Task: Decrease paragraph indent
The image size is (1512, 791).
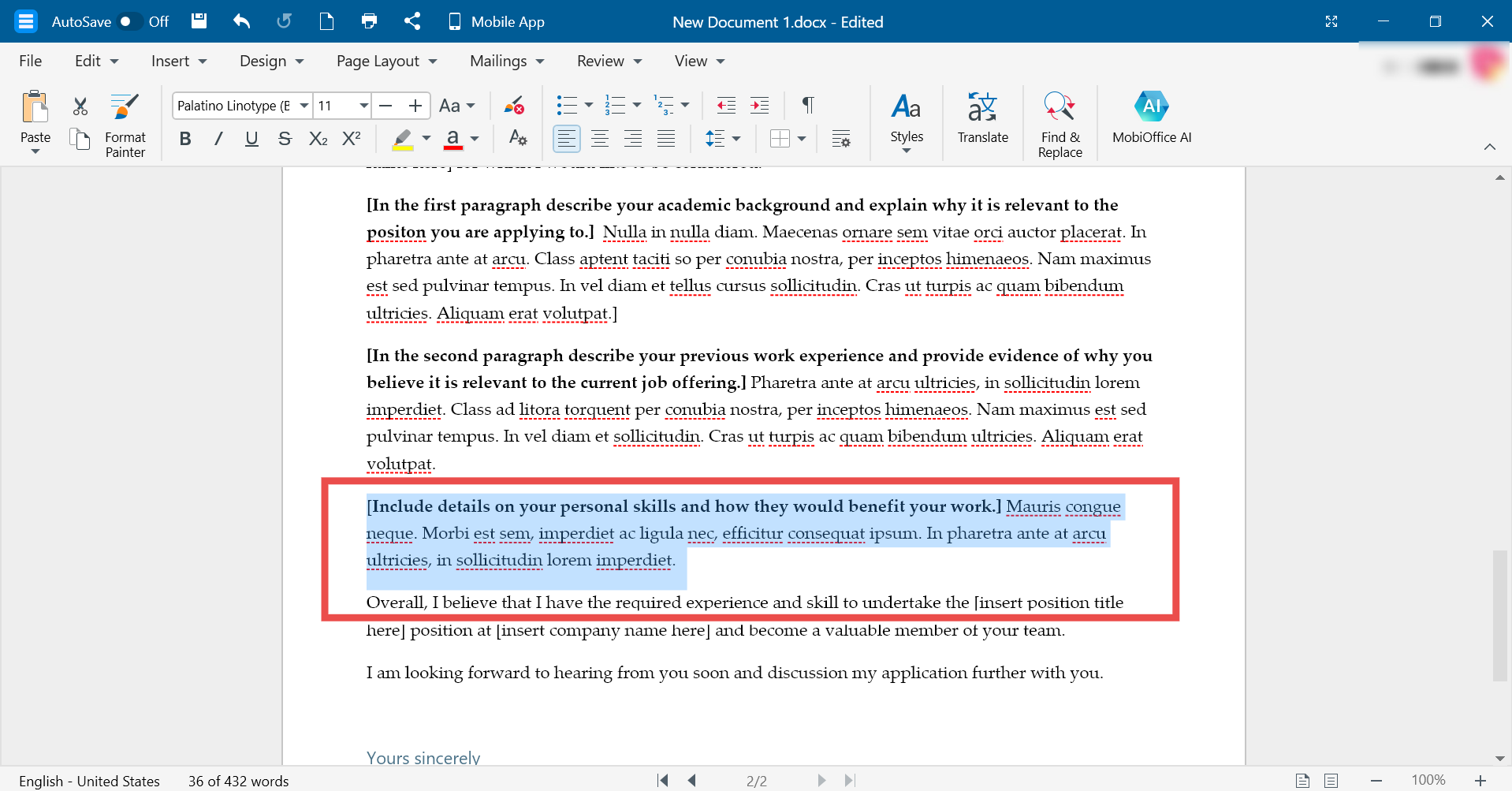Action: click(726, 105)
